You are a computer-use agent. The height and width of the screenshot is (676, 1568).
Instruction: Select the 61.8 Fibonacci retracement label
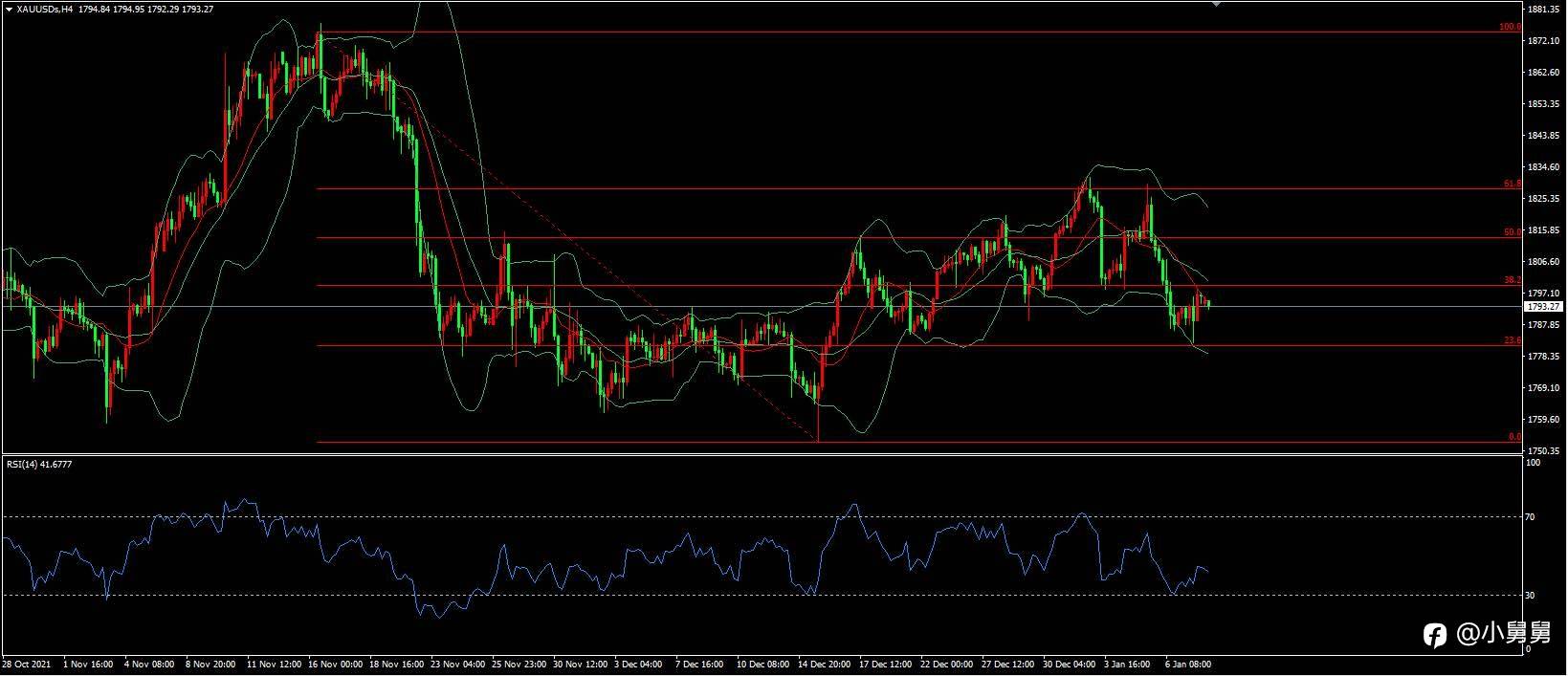tap(1512, 183)
